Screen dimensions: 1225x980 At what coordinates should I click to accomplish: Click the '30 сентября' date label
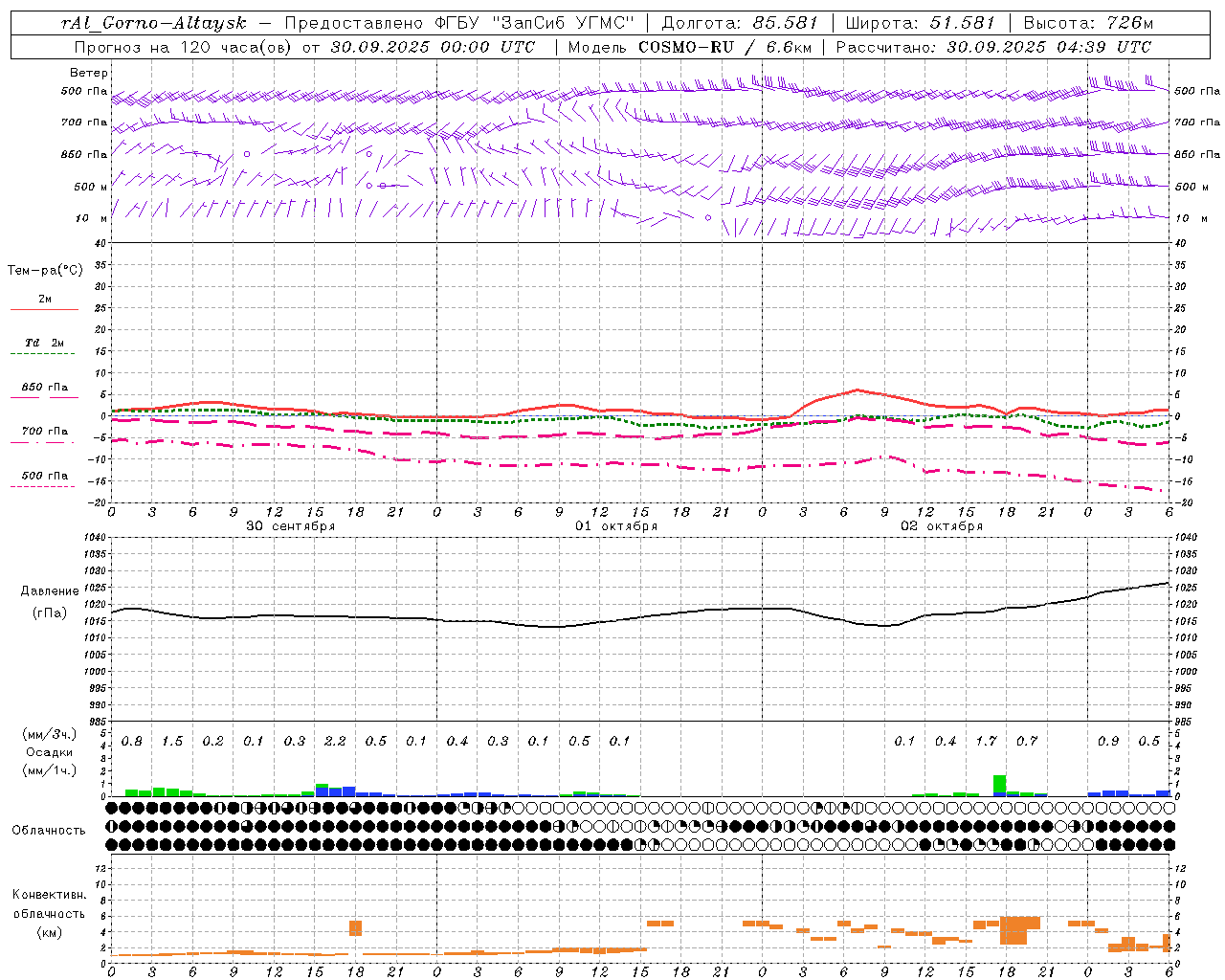pos(291,526)
